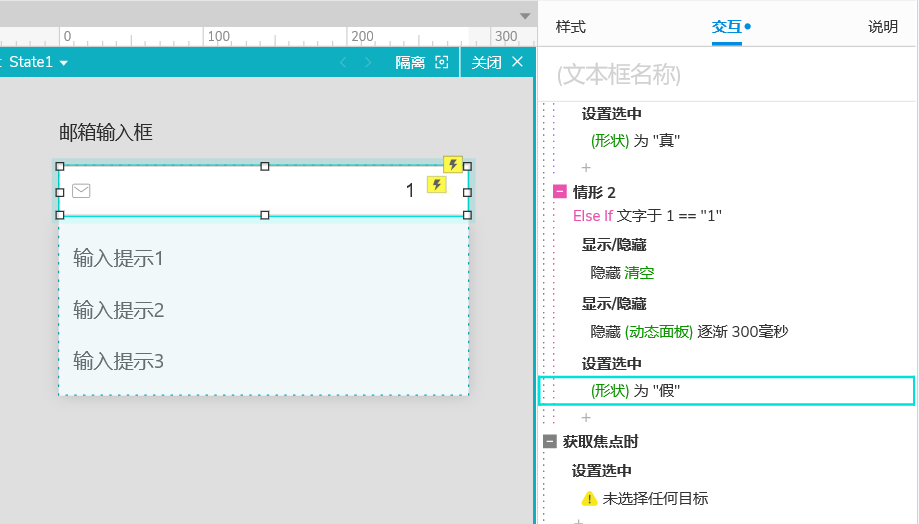Select the action row 形状 为 假
Viewport: 919px width, 524px height.
coord(727,391)
